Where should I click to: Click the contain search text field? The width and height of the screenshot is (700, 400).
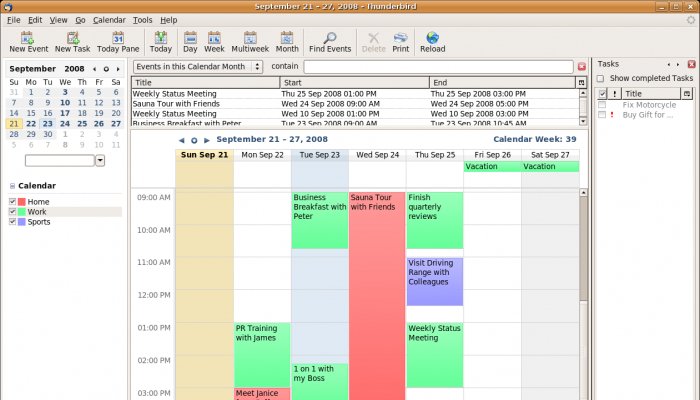(x=438, y=67)
